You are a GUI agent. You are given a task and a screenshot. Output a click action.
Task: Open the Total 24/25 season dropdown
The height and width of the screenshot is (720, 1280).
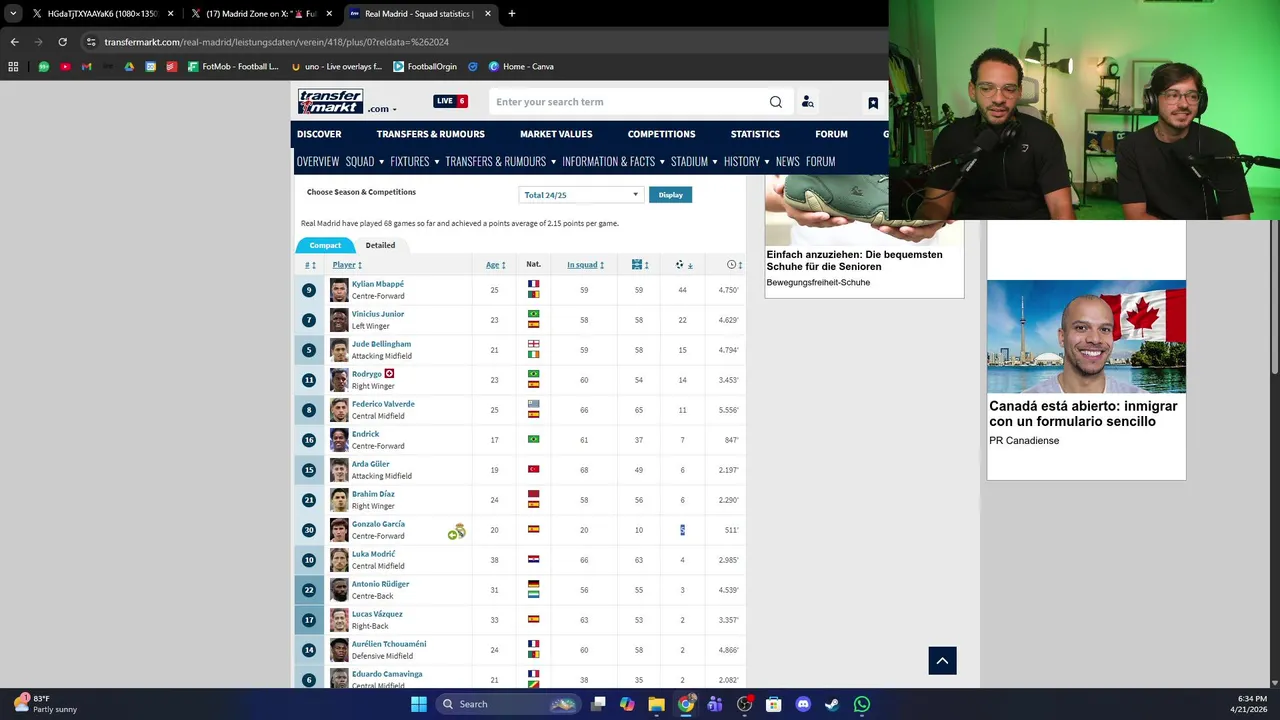tap(581, 195)
